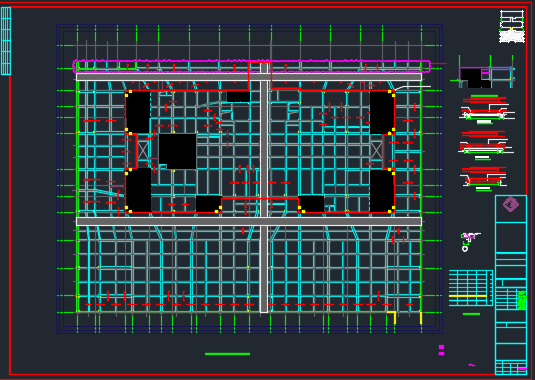Click the top-right black opening in the core
This screenshot has height=380, width=535.
point(382,112)
